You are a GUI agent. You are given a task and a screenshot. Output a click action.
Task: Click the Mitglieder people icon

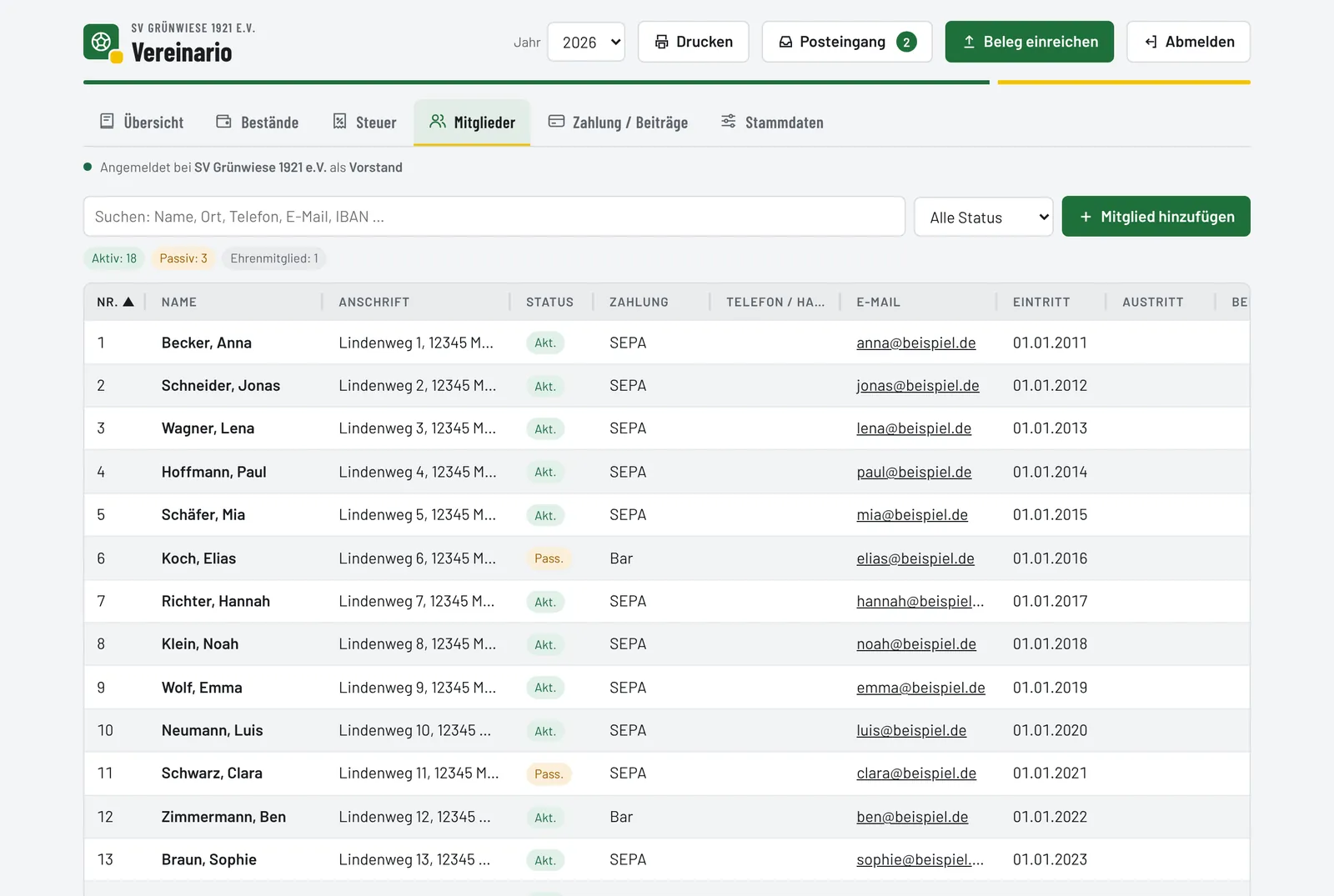[x=438, y=122]
